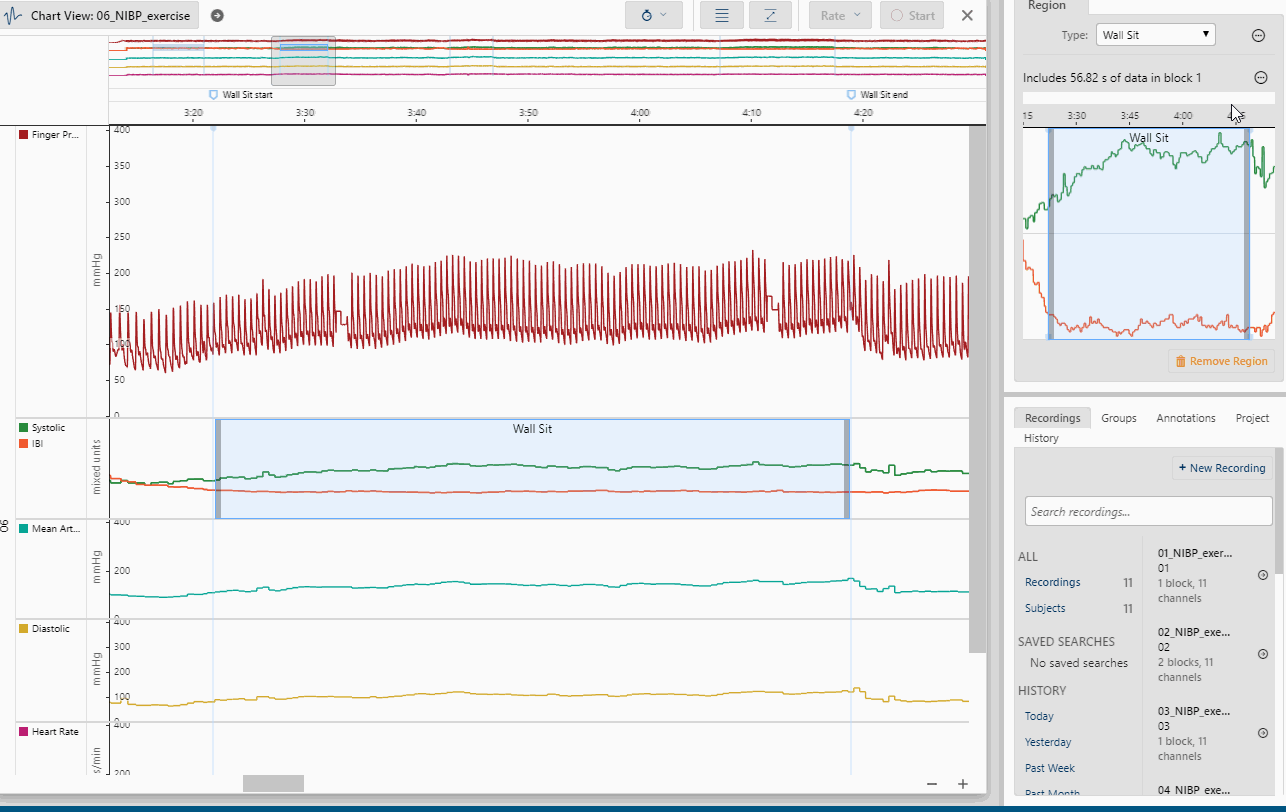This screenshot has width=1286, height=812.
Task: Open the 02_NIBP_exercise recording arrow icon
Action: pyautogui.click(x=1262, y=654)
